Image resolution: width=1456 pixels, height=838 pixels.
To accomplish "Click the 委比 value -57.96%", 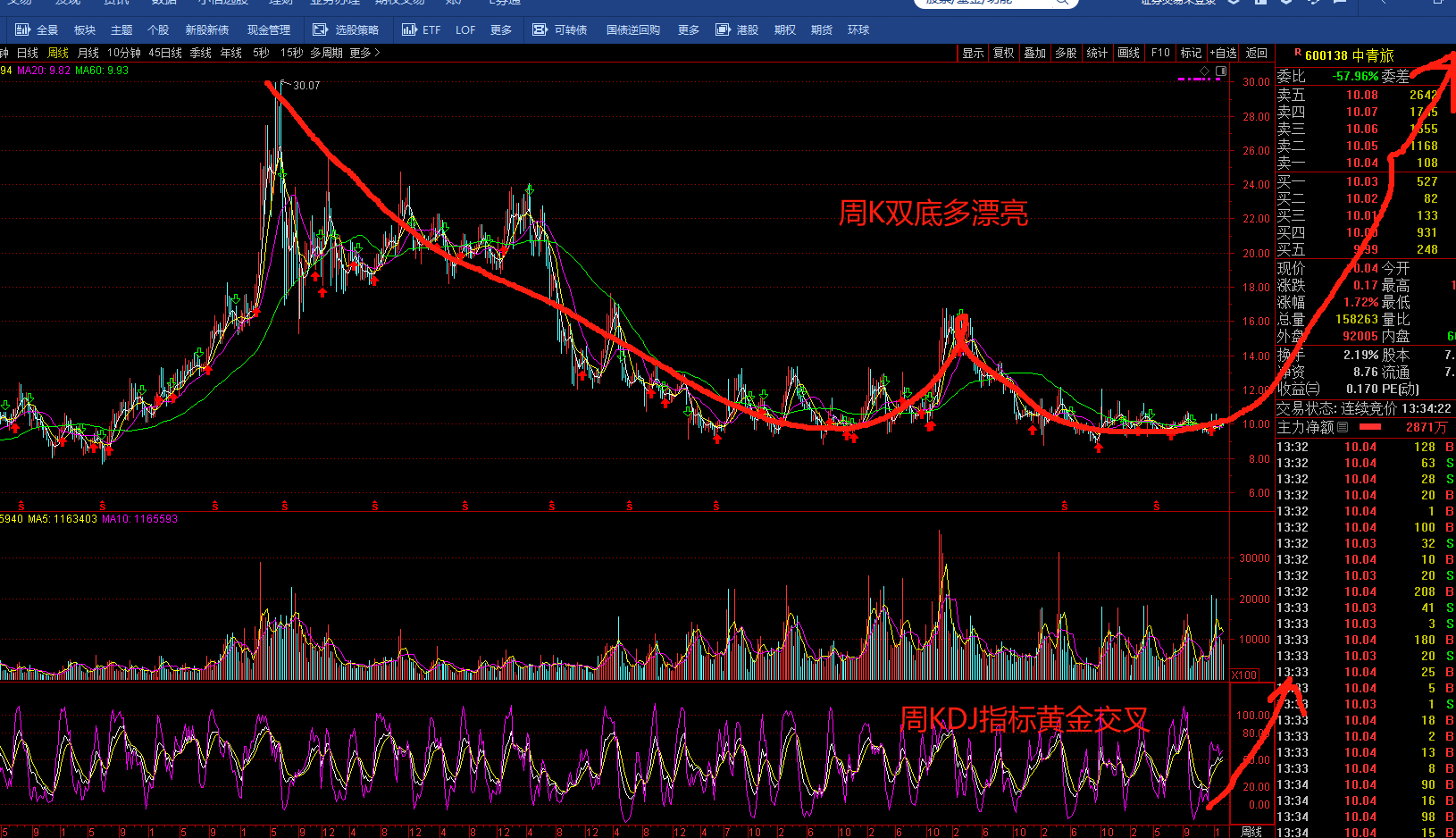I will (x=1356, y=76).
